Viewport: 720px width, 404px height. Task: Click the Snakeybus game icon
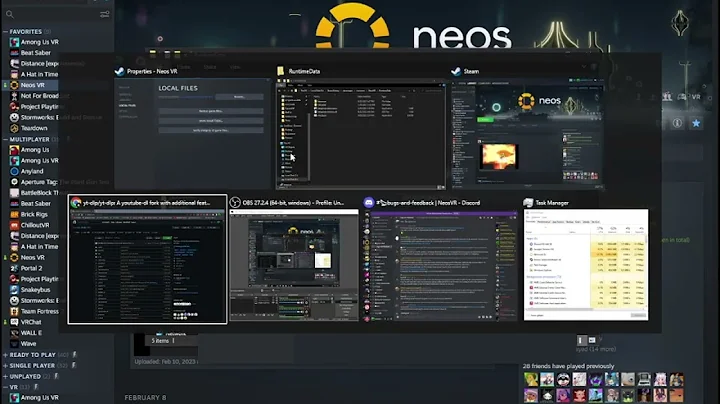tap(14, 290)
